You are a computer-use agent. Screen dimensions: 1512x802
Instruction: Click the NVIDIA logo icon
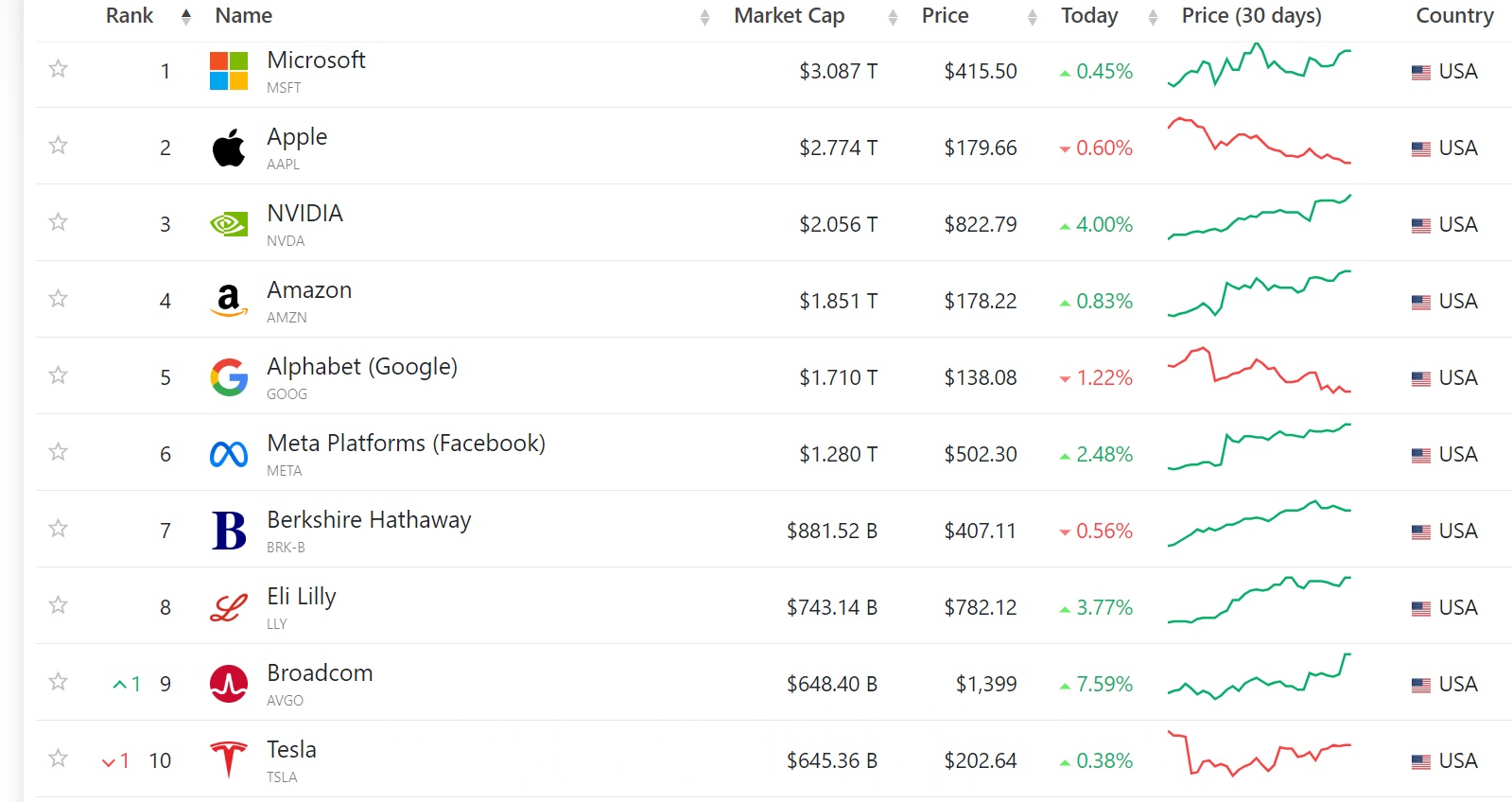tap(229, 224)
